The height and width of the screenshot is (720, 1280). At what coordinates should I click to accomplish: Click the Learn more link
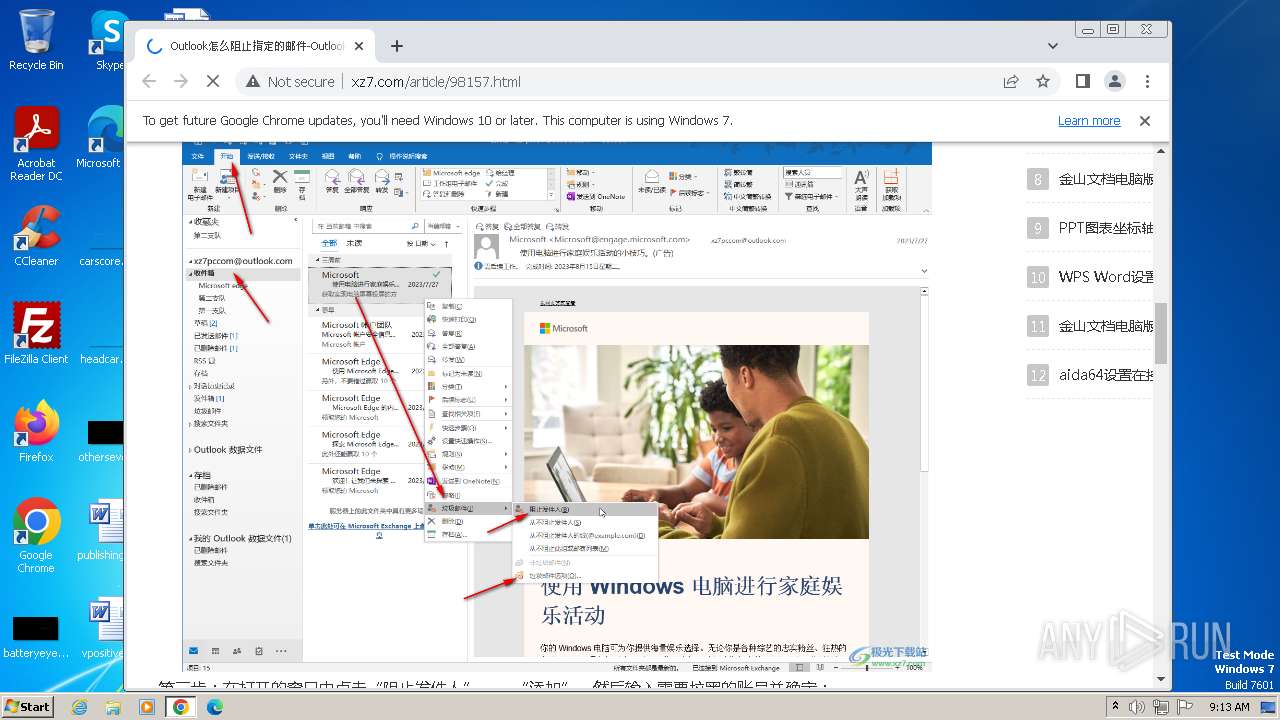click(1089, 121)
